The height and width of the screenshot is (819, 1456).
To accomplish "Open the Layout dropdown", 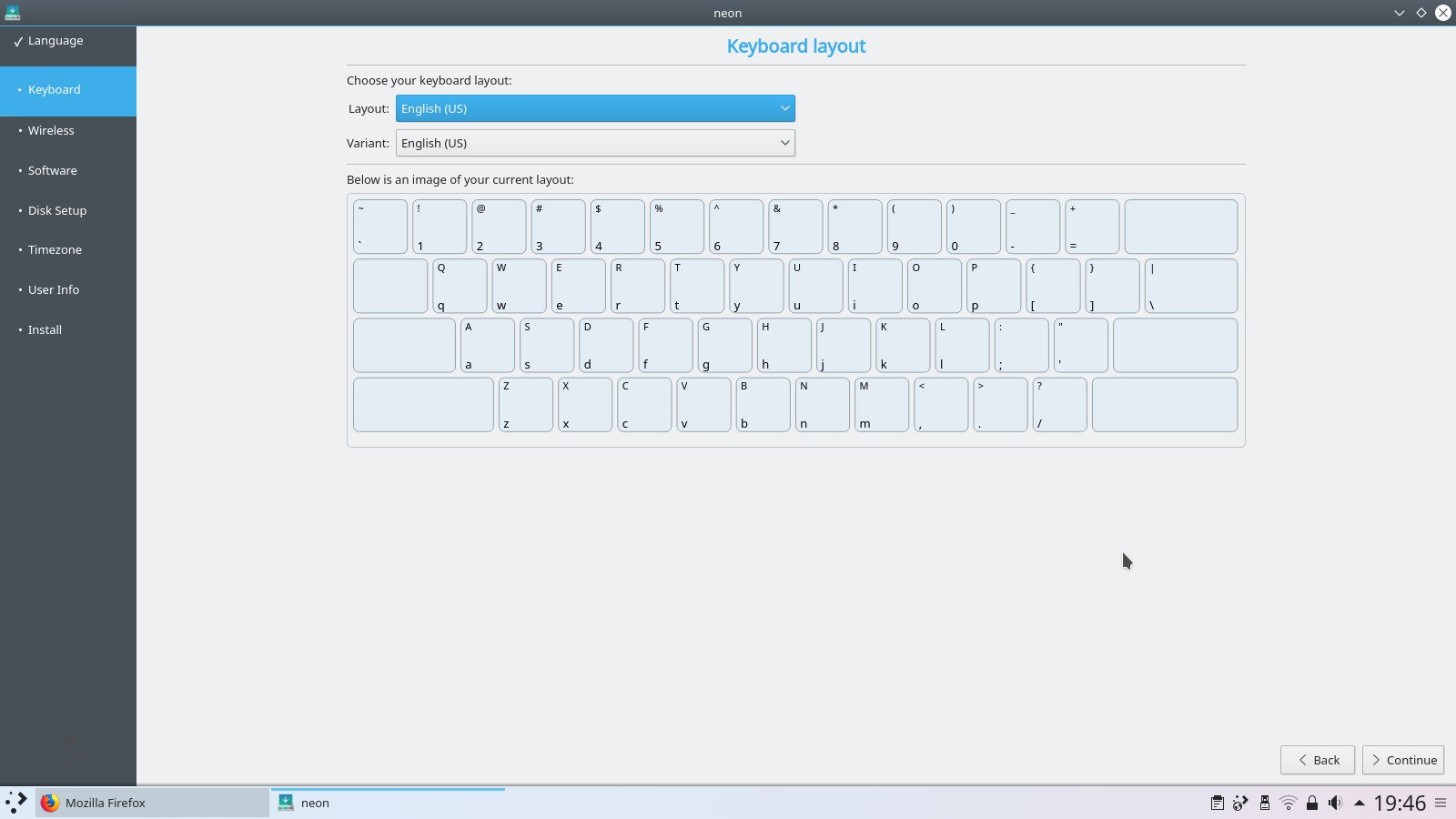I will [x=595, y=108].
